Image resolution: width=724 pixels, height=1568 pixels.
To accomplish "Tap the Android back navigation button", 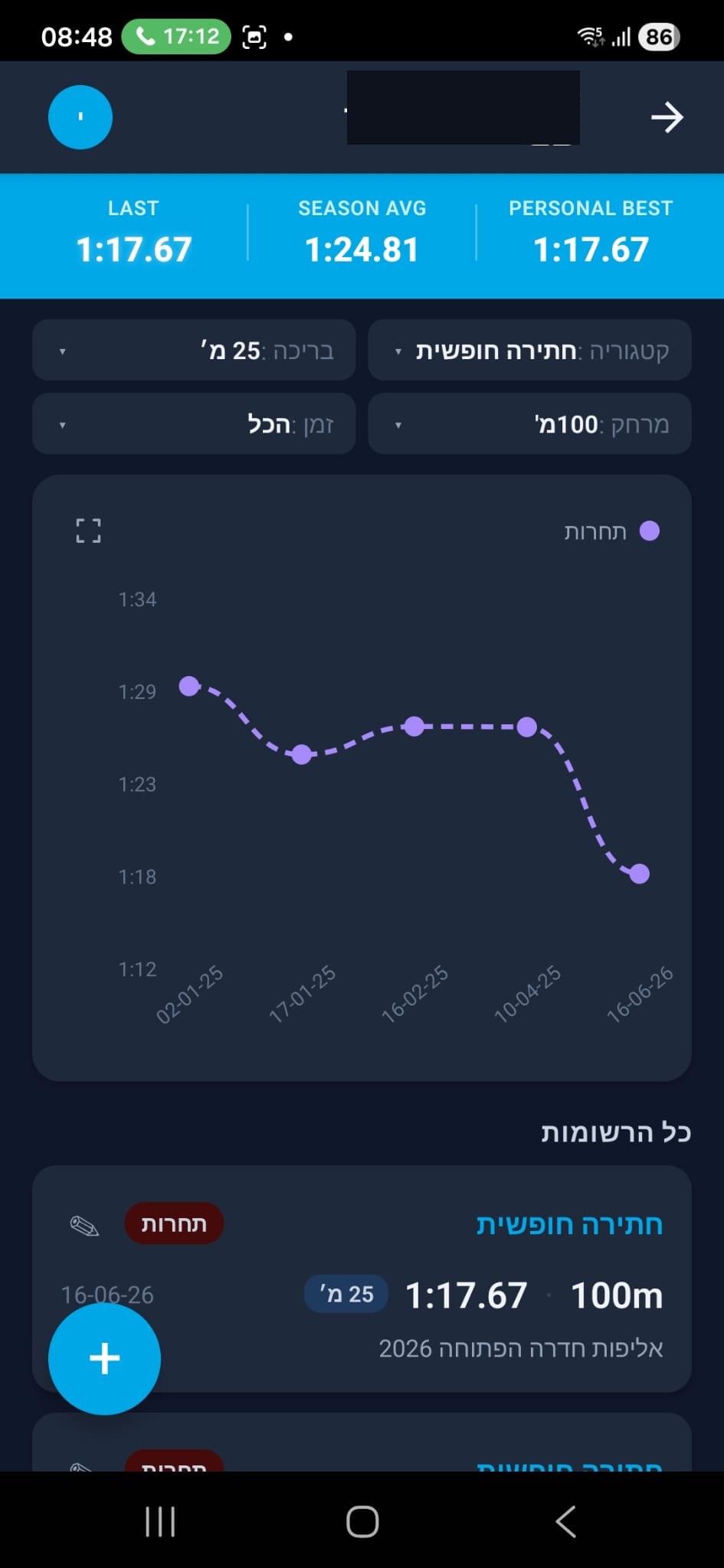I will [565, 1521].
